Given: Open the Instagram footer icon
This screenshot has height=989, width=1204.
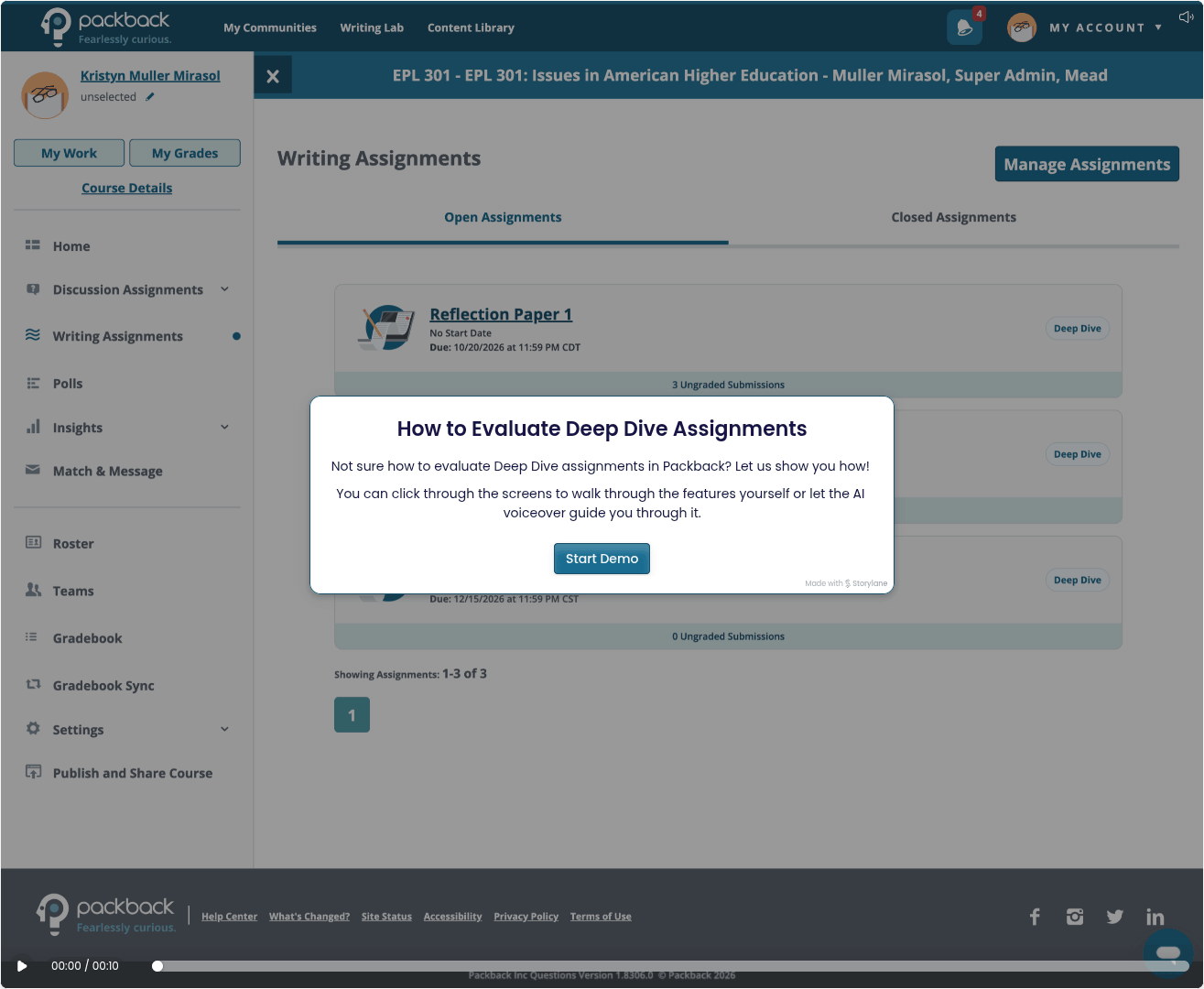Looking at the screenshot, I should tap(1075, 917).
